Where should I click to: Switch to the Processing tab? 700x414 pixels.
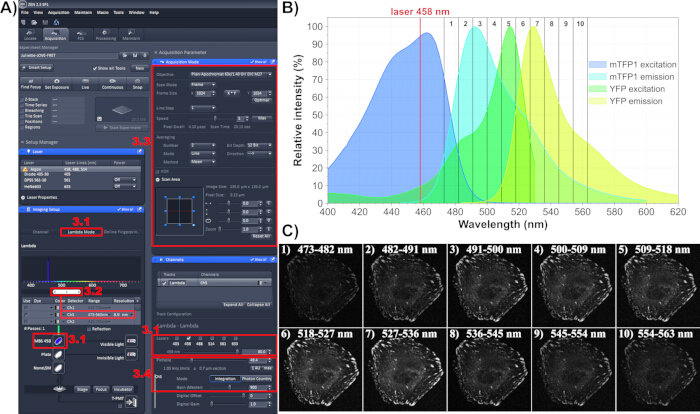click(x=106, y=35)
